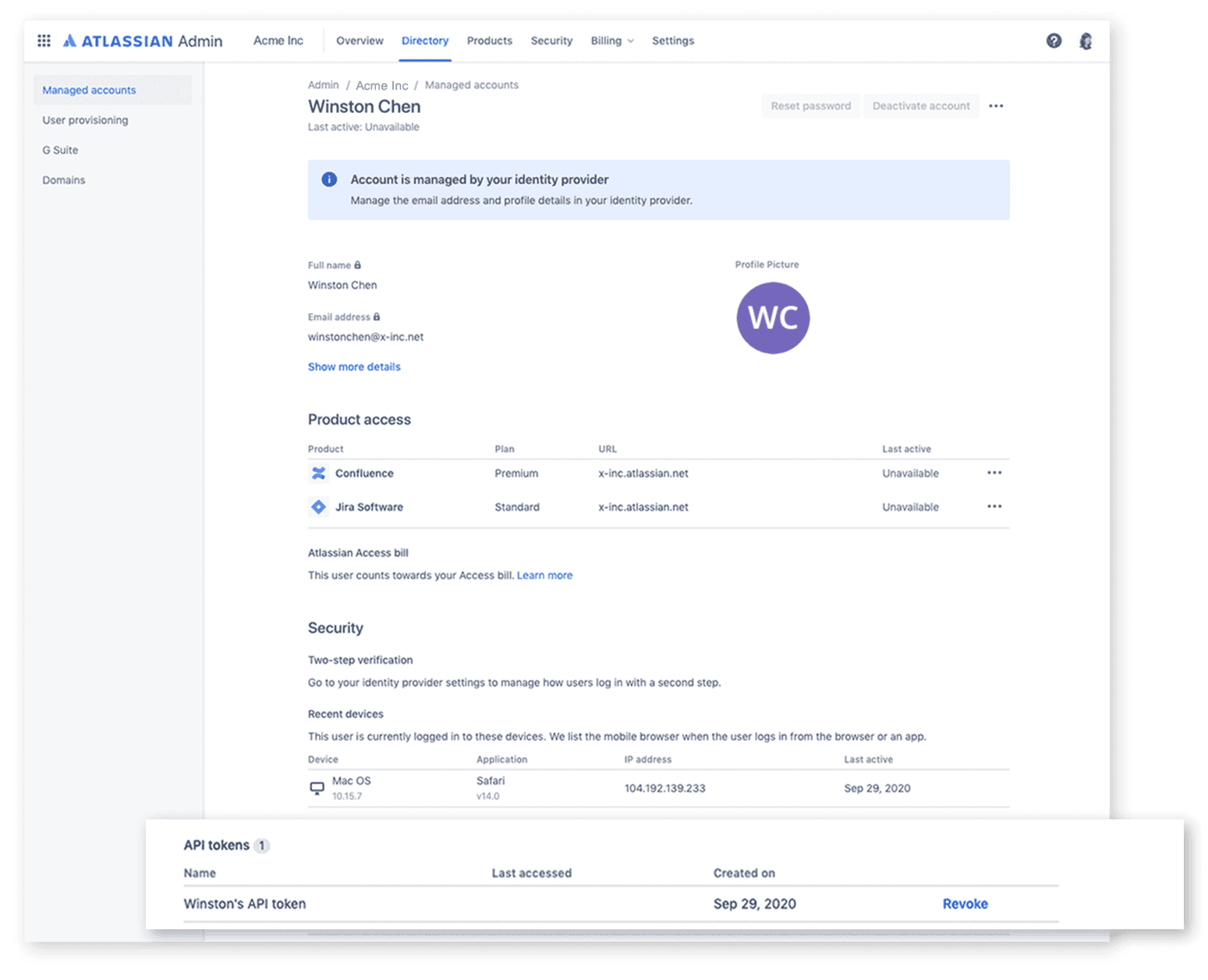The width and height of the screenshot is (1208, 980).
Task: Click the Jira Software product name
Action: click(x=369, y=507)
